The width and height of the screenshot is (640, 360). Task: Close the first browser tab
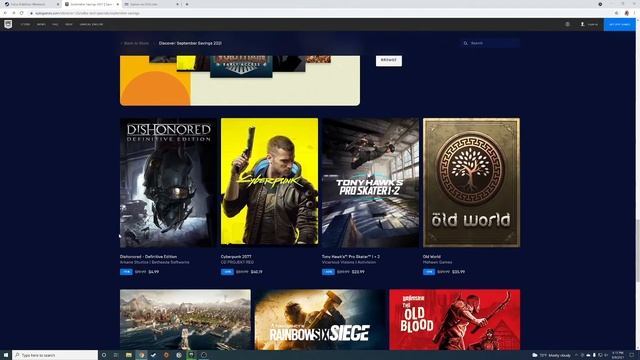pos(58,4)
